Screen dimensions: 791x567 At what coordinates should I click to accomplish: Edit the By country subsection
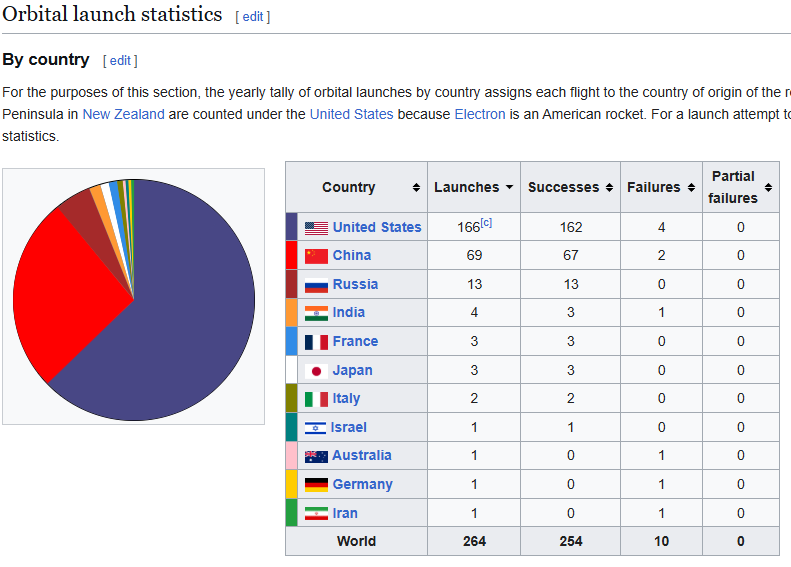(120, 61)
